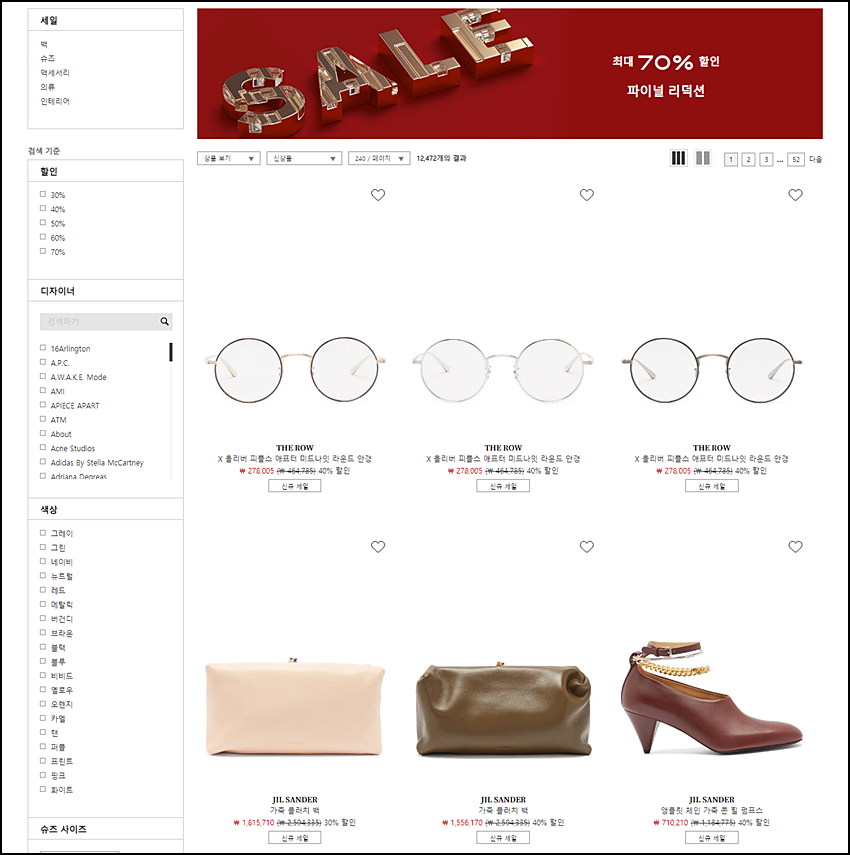The width and height of the screenshot is (850, 855).
Task: Open the 영클릿 체인 가죽 콘 힐 펌프스 title
Action: point(712,810)
